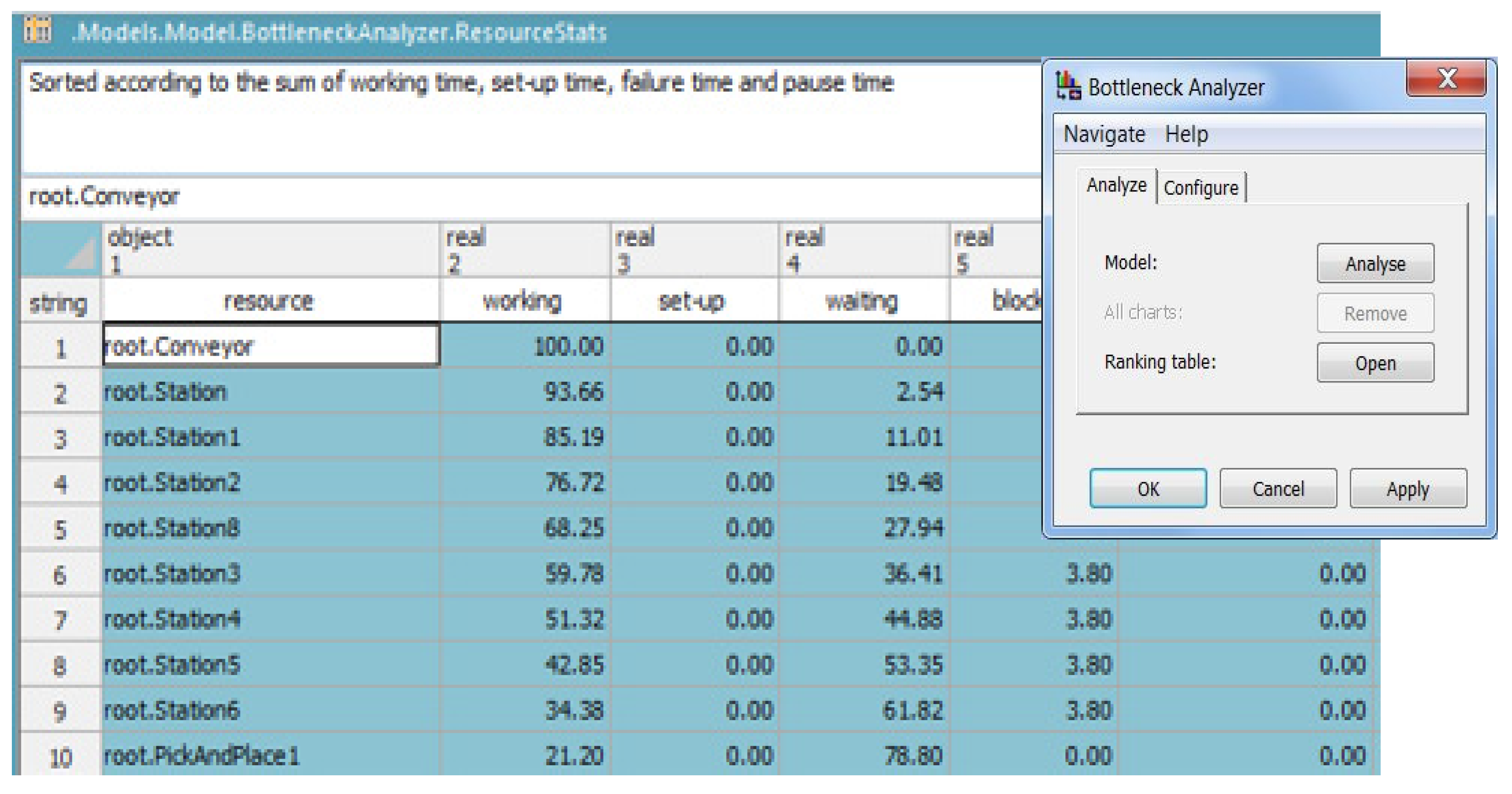Viewport: 1512px width, 794px height.
Task: Click Remove button for All charts
Action: (1374, 313)
